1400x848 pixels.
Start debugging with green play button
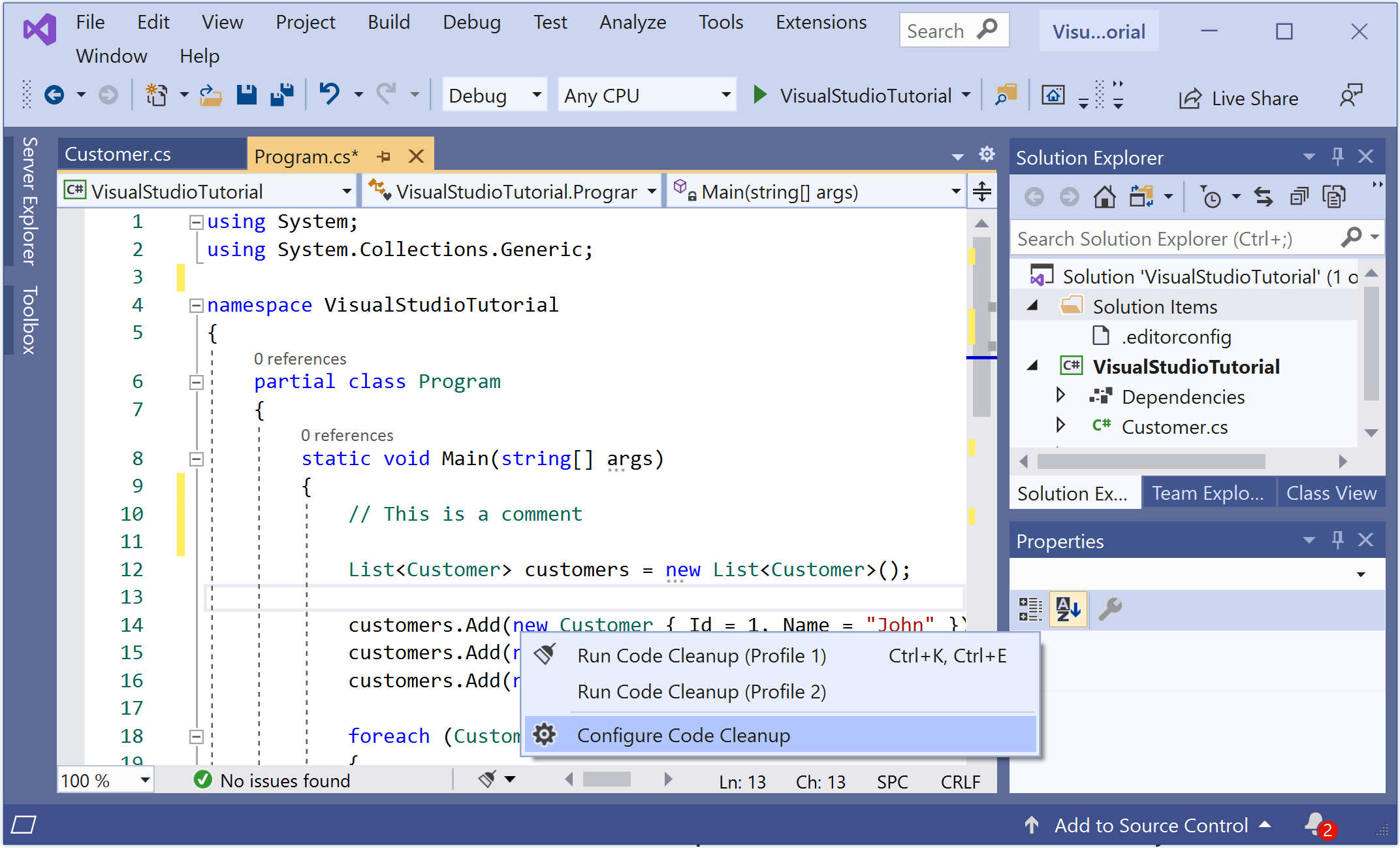(x=759, y=95)
